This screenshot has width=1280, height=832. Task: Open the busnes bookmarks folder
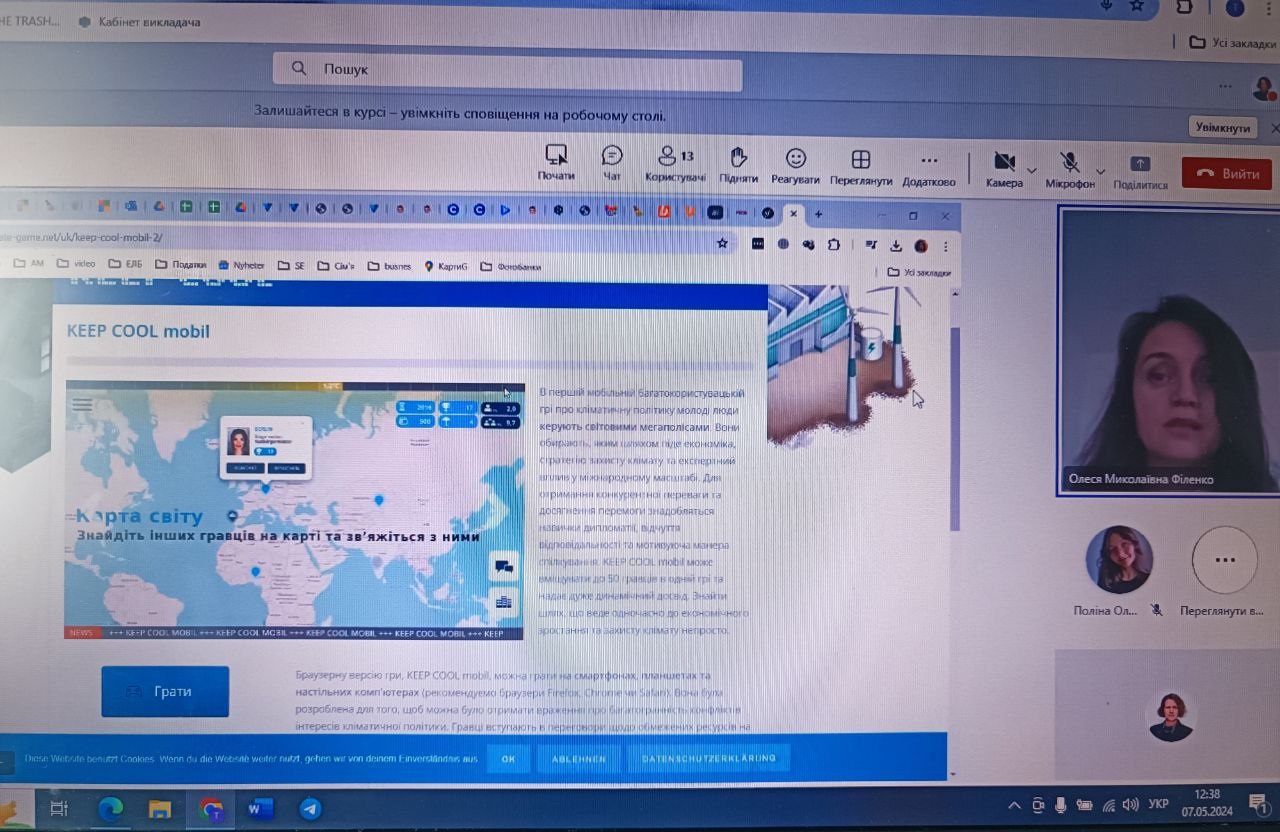coord(389,266)
